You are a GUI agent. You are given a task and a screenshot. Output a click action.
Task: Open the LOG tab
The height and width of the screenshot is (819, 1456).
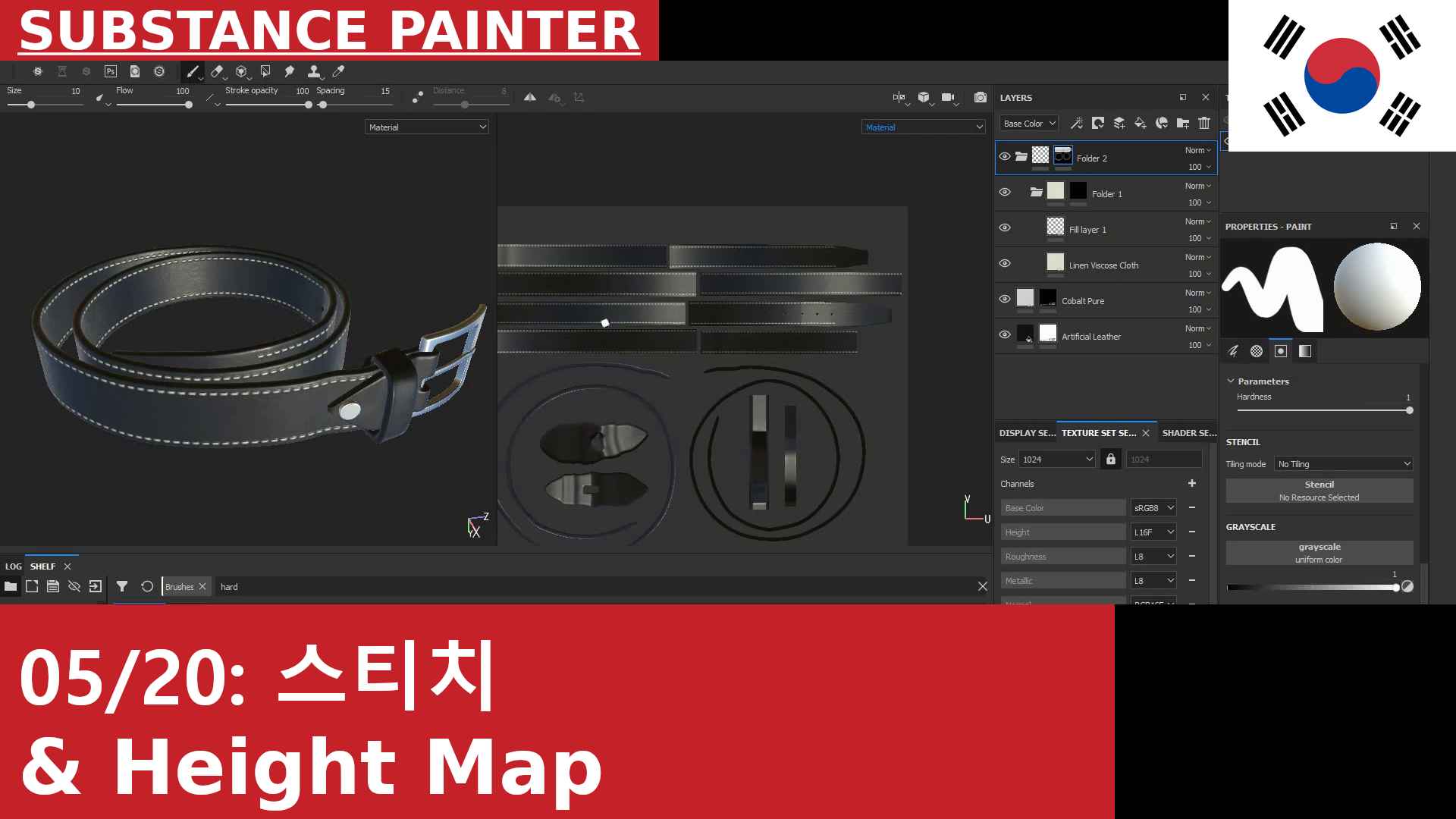point(14,566)
